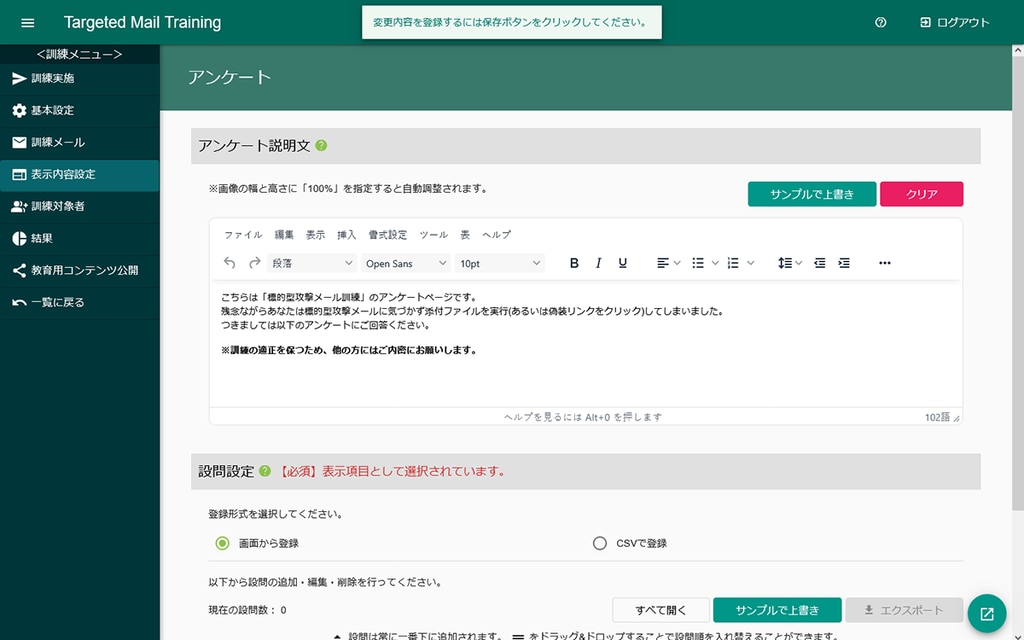Click the Targeted Mail Training title
The width and height of the screenshot is (1024, 640).
coord(142,22)
